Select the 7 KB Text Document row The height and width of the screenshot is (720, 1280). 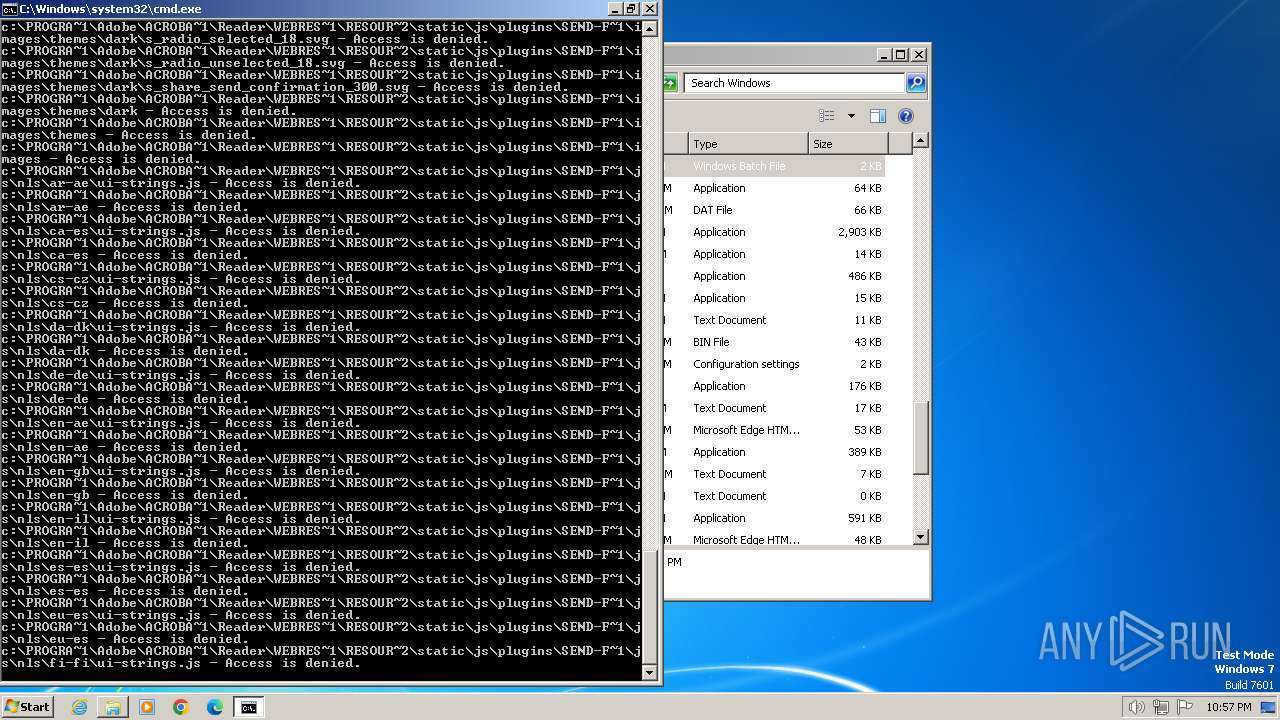pos(774,474)
